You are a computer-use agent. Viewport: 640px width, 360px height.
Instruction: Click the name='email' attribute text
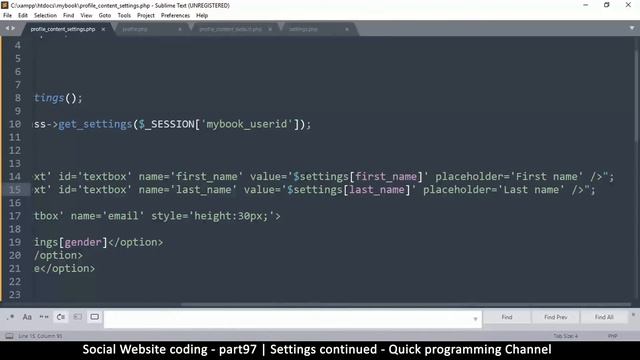tap(107, 216)
